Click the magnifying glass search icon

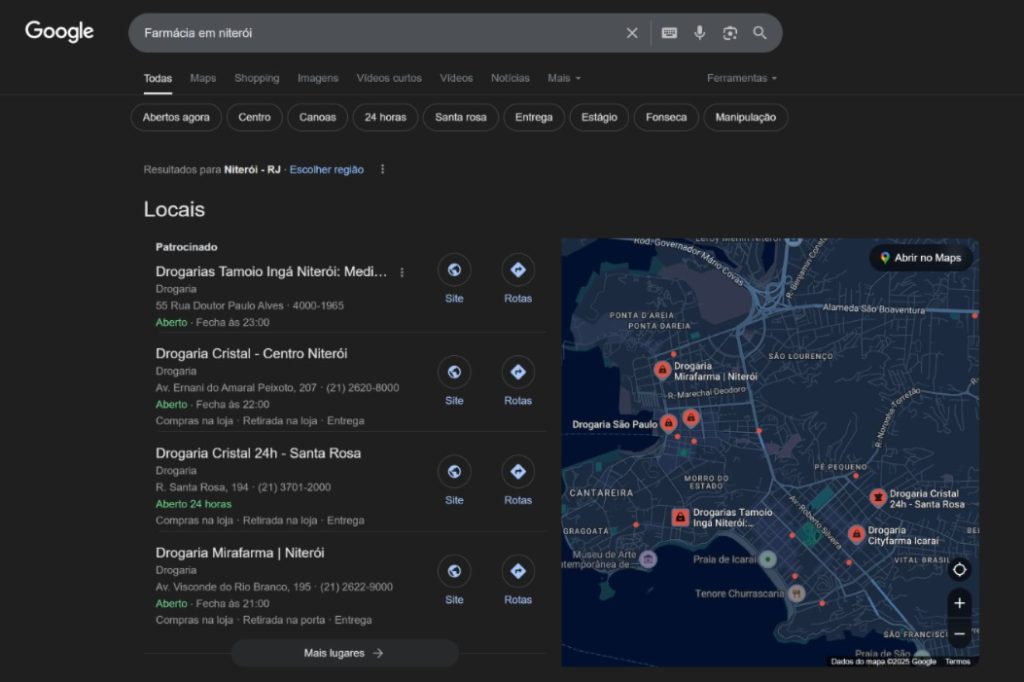pos(760,33)
